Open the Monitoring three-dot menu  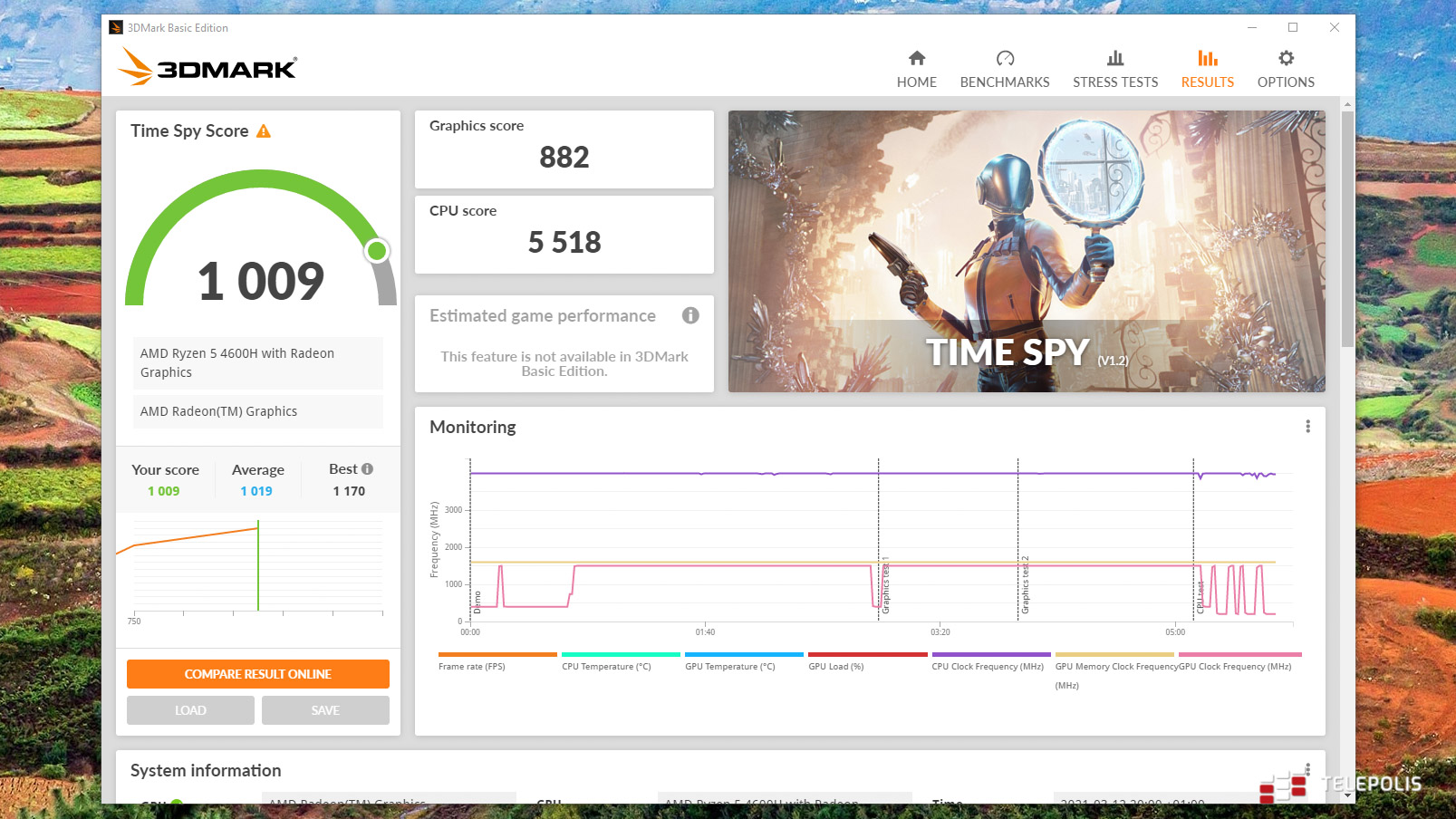click(1307, 427)
